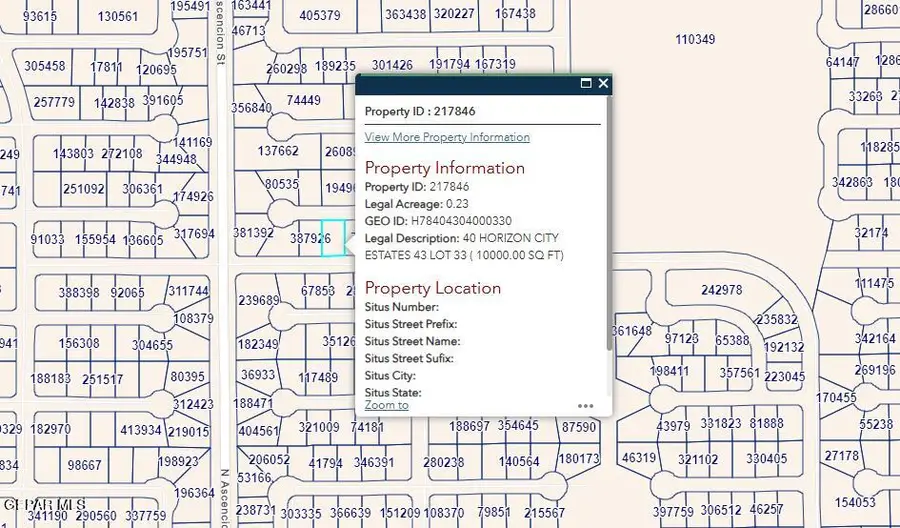Select parcel 235832
This screenshot has width=900, height=528.
pos(777,319)
